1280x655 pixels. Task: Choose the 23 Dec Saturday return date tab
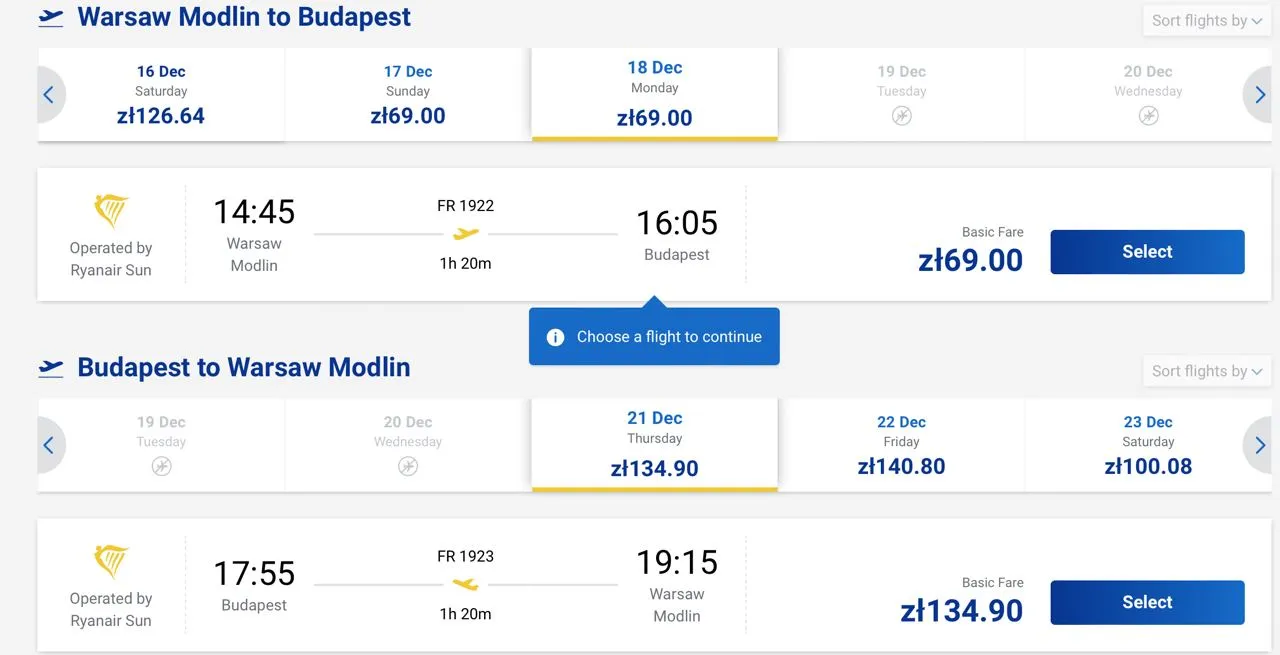[1148, 445]
